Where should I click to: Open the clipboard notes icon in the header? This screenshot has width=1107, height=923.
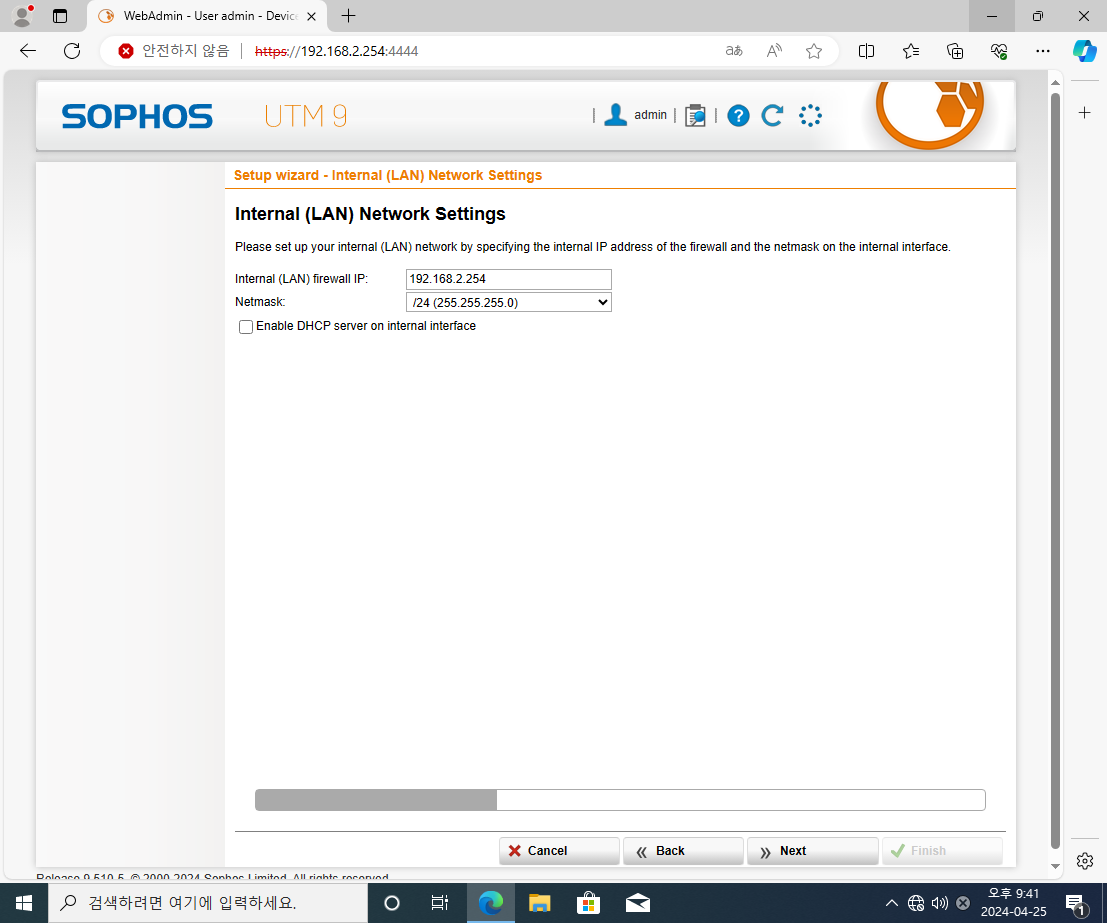695,115
